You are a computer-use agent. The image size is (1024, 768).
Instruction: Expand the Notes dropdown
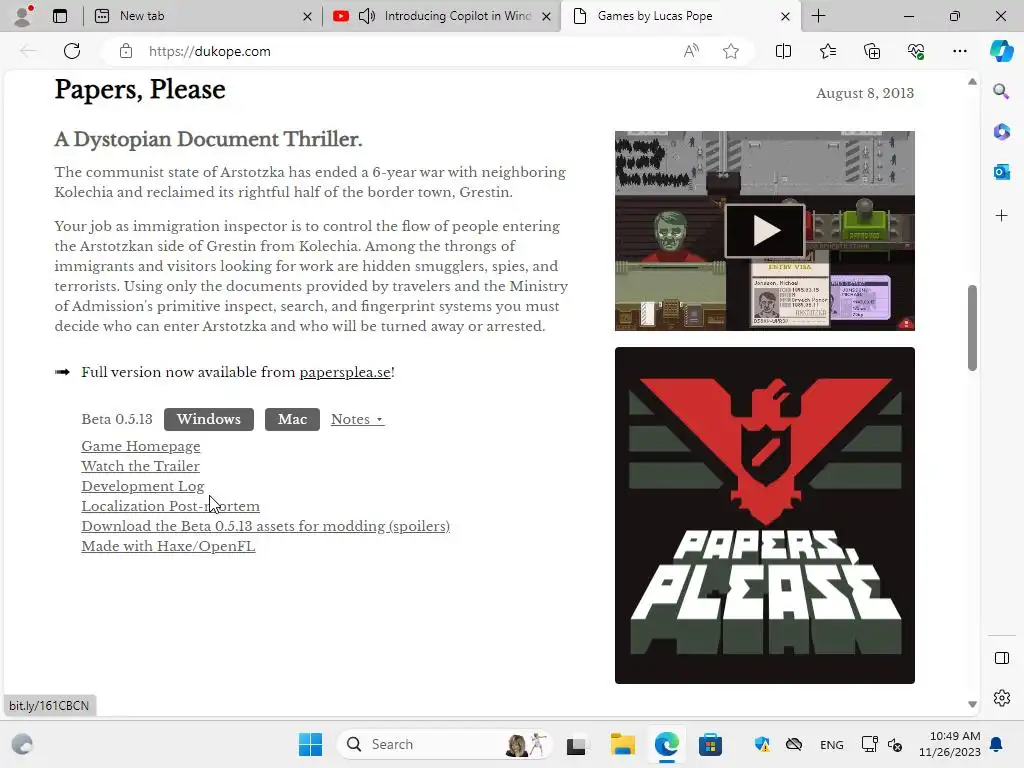coord(357,419)
